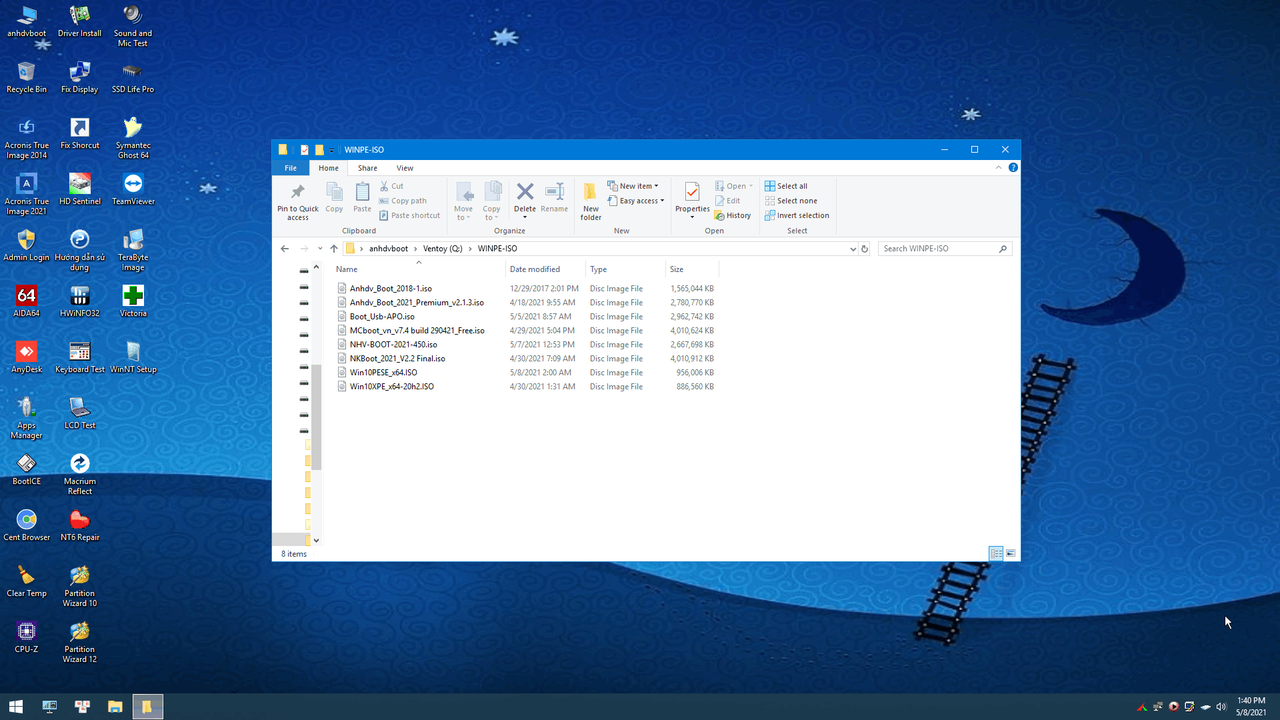Open CPU-Z desktop icon
The image size is (1280, 720).
point(27,638)
